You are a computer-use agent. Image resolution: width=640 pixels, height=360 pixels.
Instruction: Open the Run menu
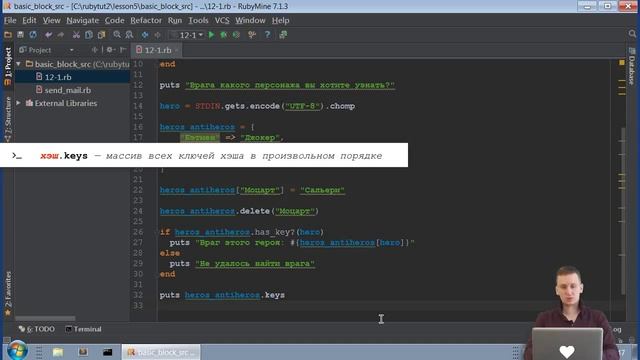(175, 20)
